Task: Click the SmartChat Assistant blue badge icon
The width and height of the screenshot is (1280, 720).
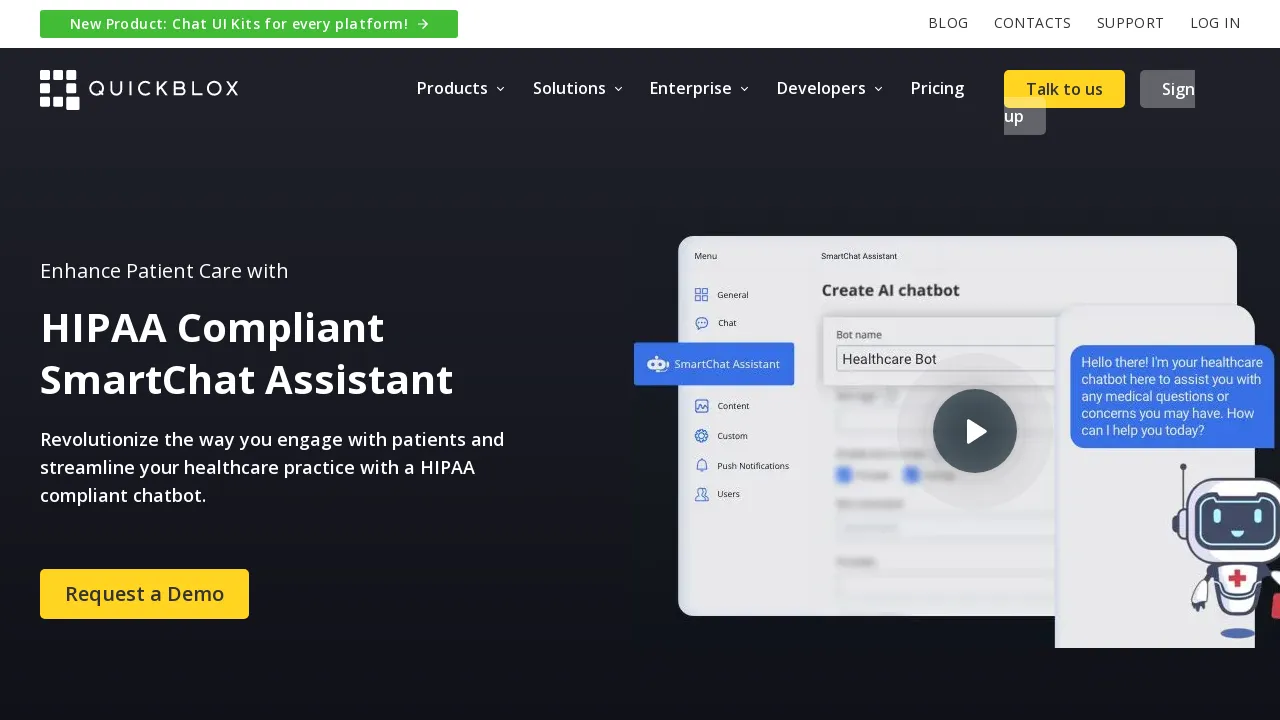Action: 658,364
